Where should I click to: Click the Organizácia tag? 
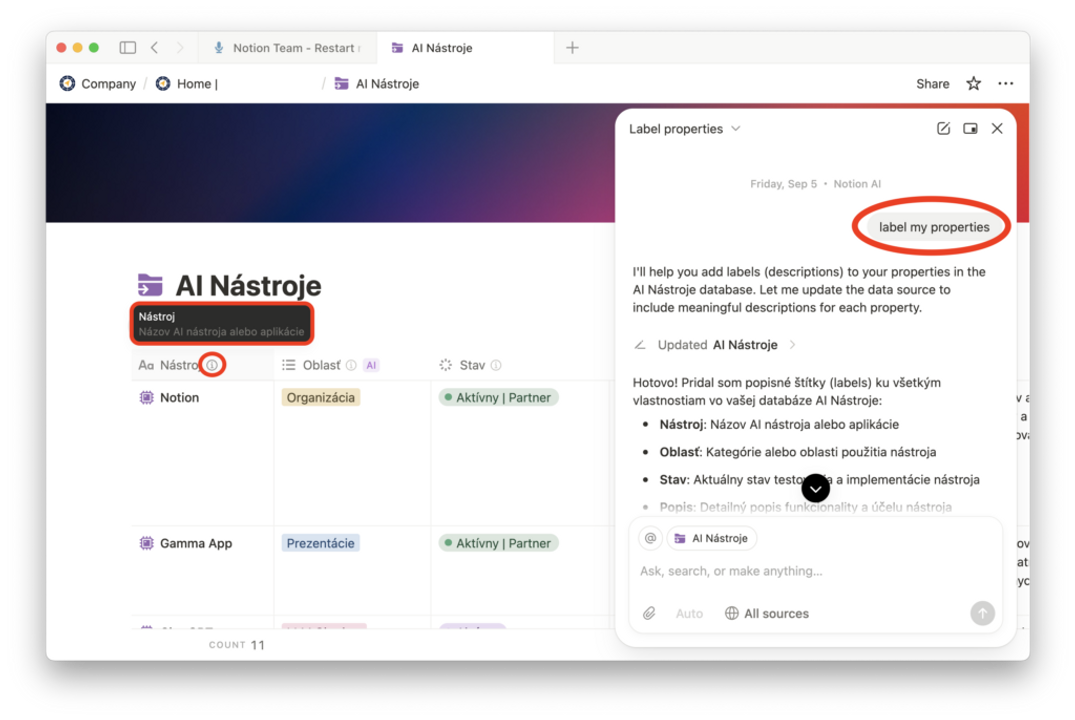click(x=320, y=398)
